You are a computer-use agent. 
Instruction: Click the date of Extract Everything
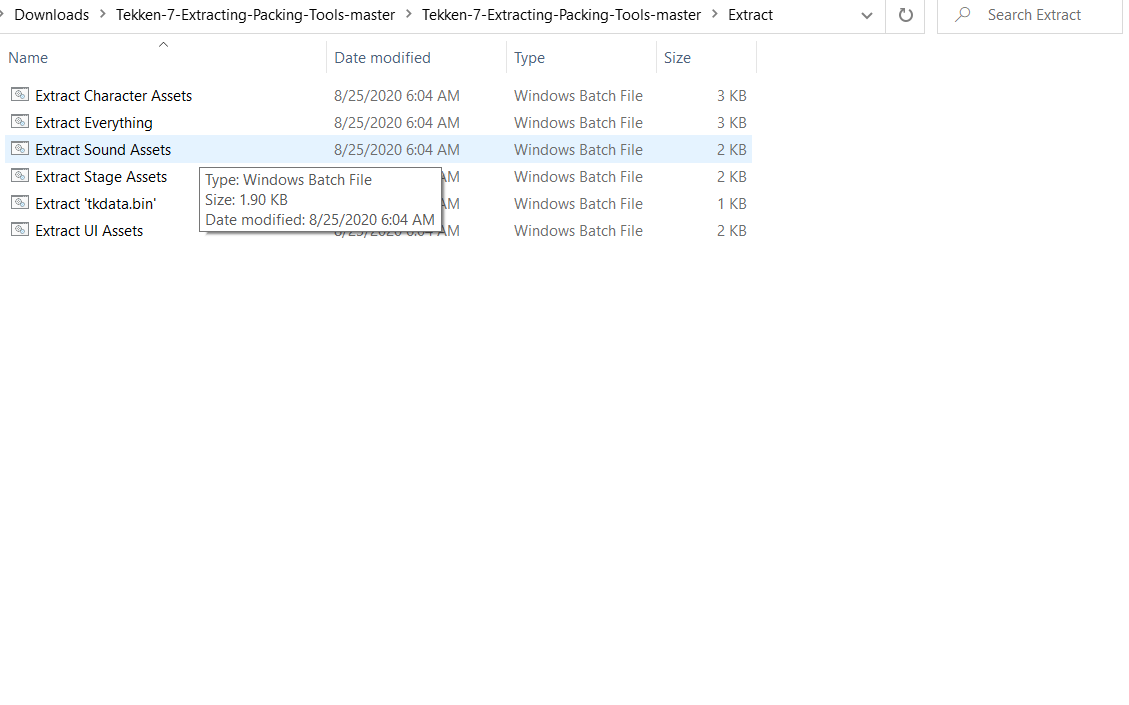[397, 122]
